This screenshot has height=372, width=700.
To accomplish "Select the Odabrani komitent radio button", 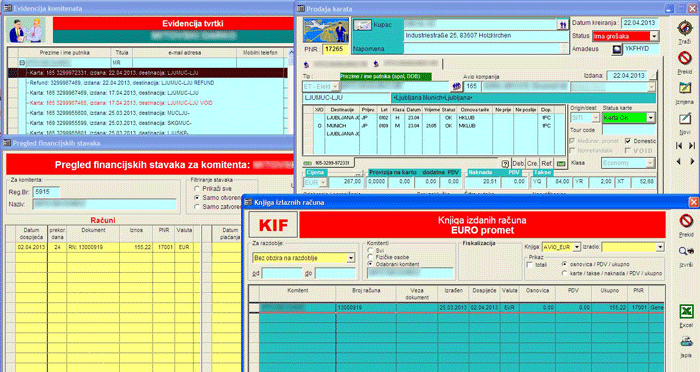I will 370,264.
